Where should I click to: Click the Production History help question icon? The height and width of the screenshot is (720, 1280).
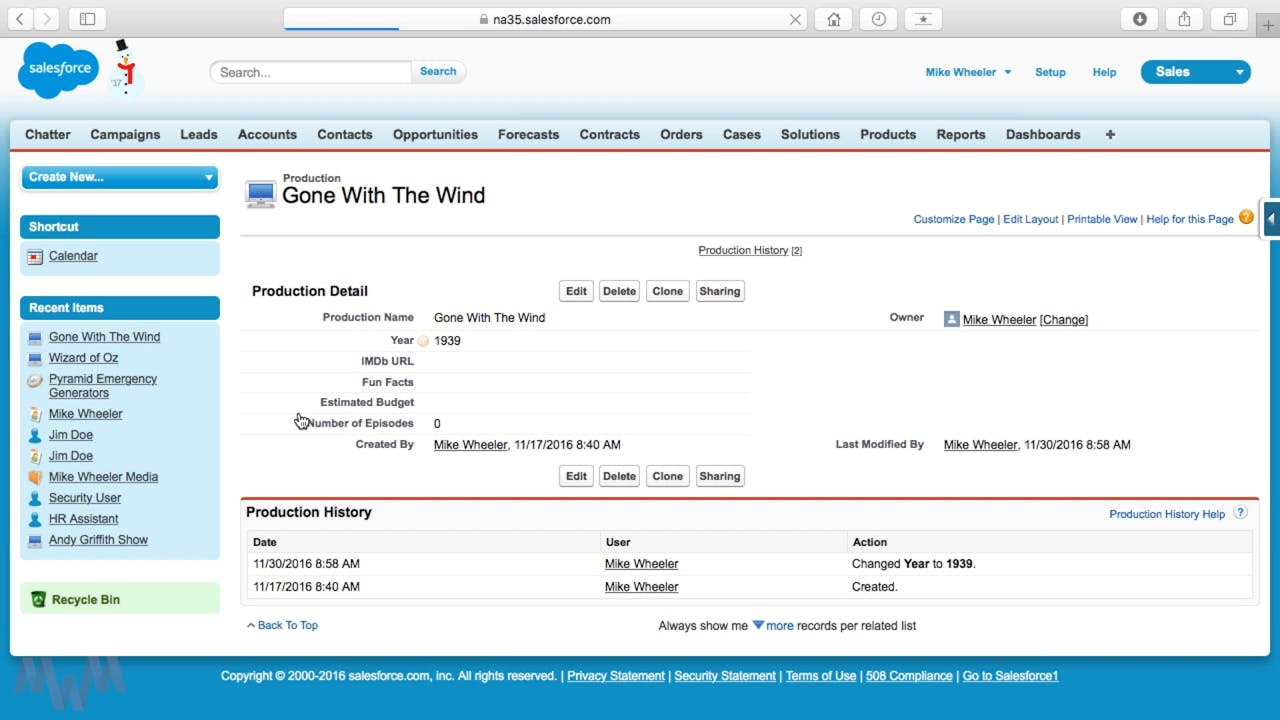coord(1240,513)
